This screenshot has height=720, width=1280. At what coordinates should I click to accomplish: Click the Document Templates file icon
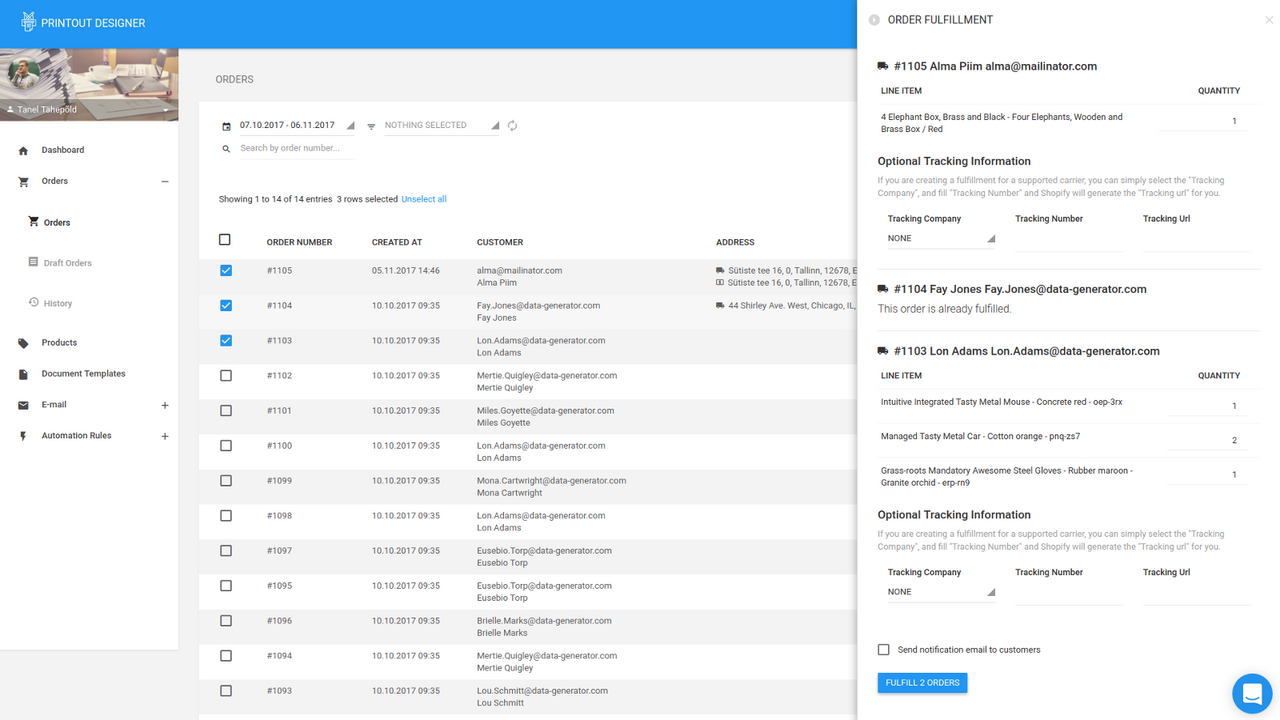23,374
